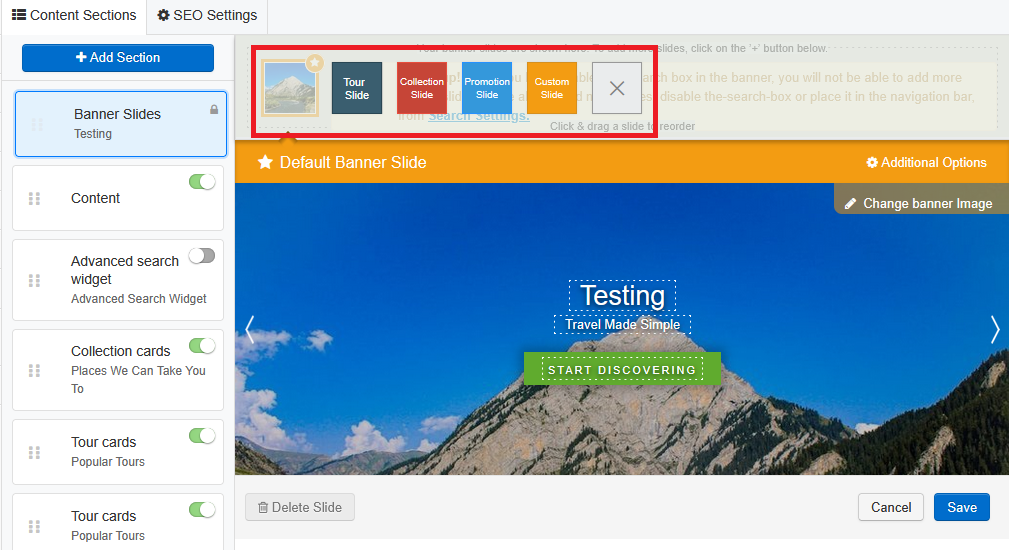This screenshot has width=1009, height=550.
Task: Switch to the SEO Settings tab
Action: [x=207, y=15]
